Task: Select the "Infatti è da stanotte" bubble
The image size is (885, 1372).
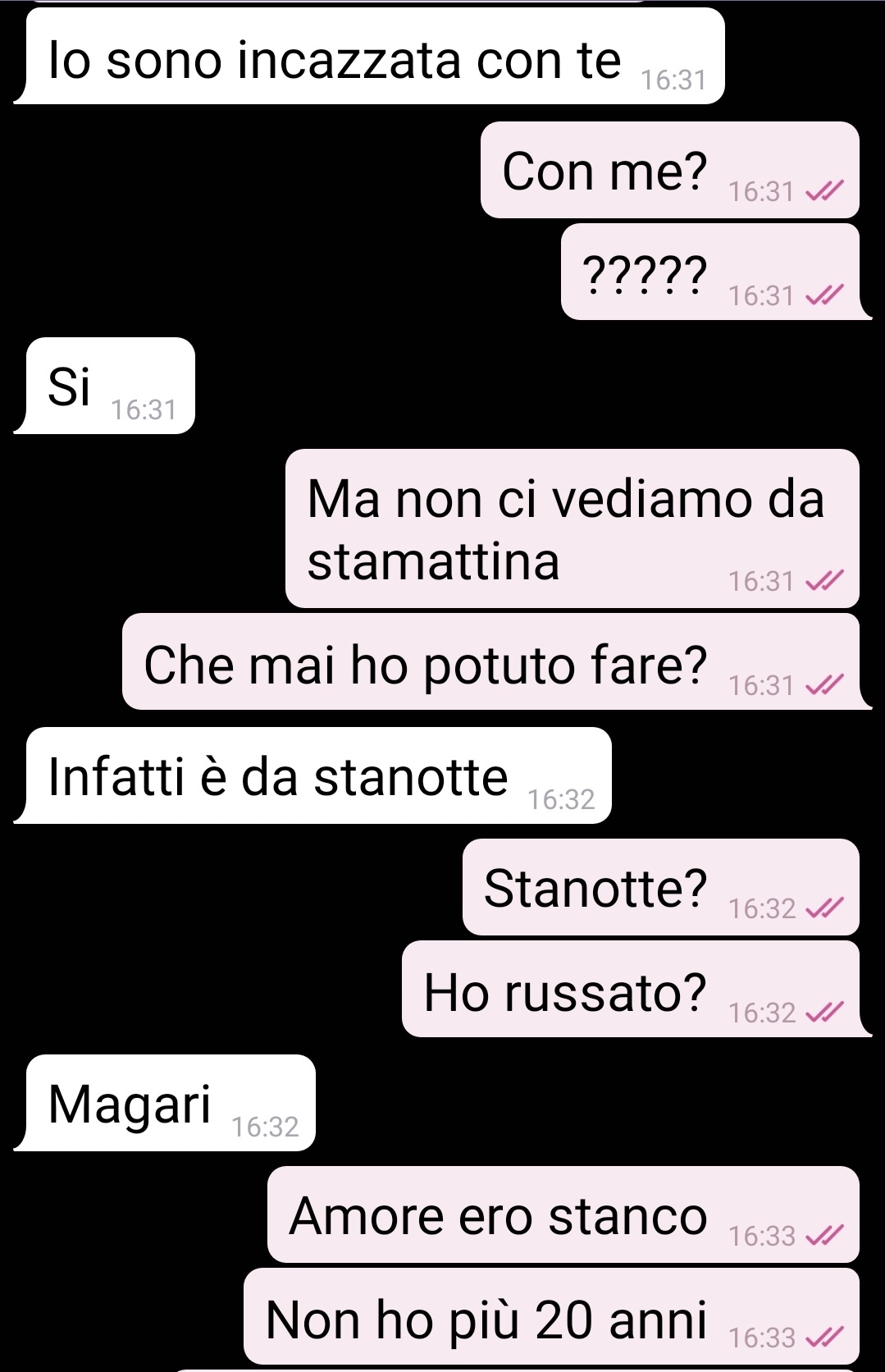Action: tap(313, 775)
